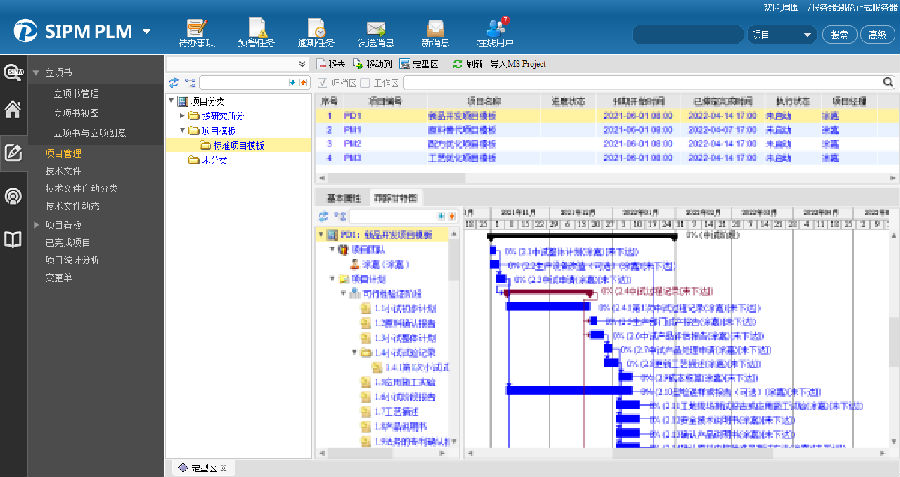
Task: Click double-chevron collapse button above category tree
Action: click(302, 64)
